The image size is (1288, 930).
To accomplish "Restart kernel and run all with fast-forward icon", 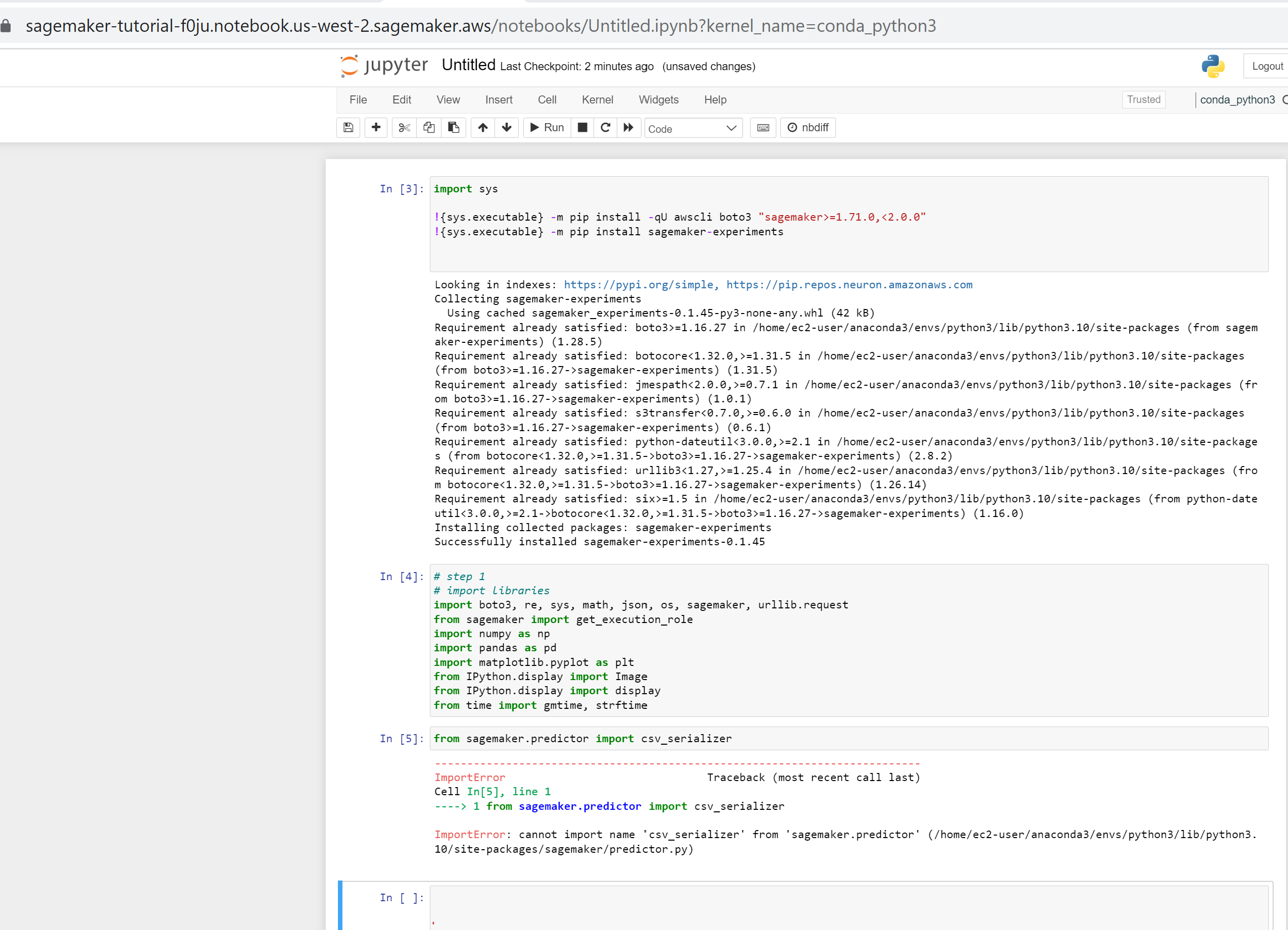I will (629, 128).
